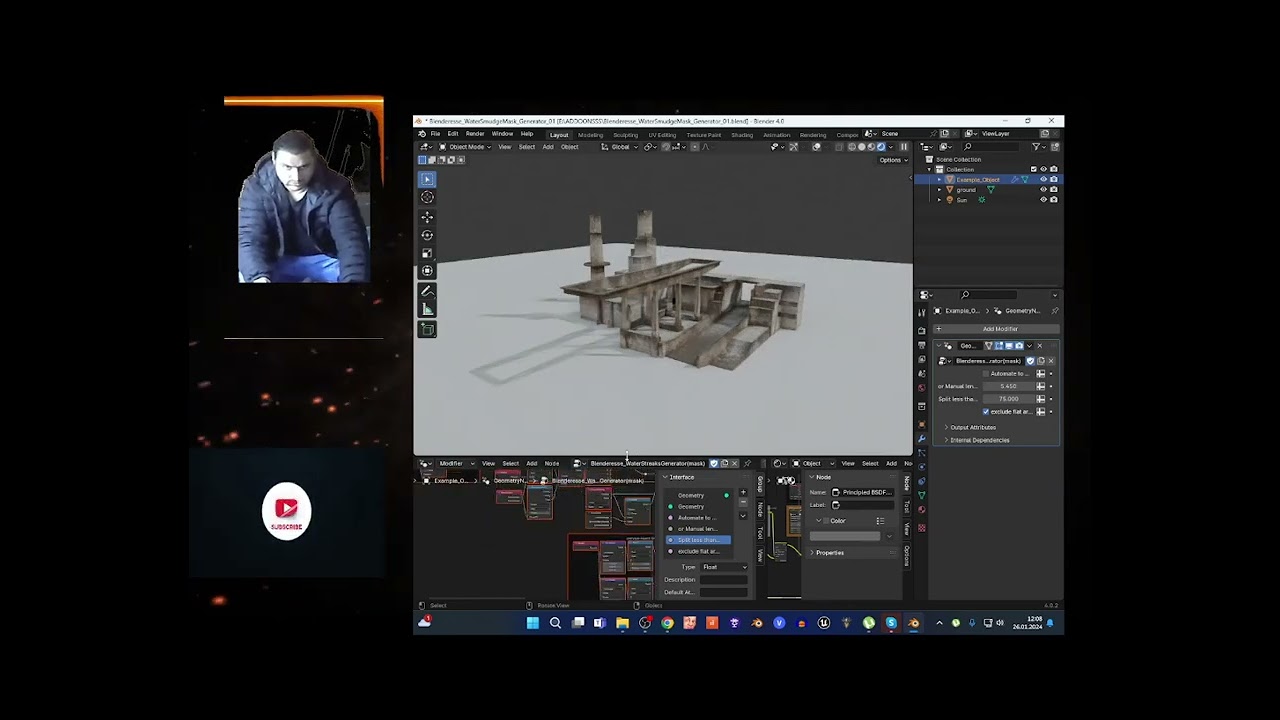Toggle modifier show in viewport monitor icon
Image resolution: width=1280 pixels, height=720 pixels.
tap(1009, 346)
